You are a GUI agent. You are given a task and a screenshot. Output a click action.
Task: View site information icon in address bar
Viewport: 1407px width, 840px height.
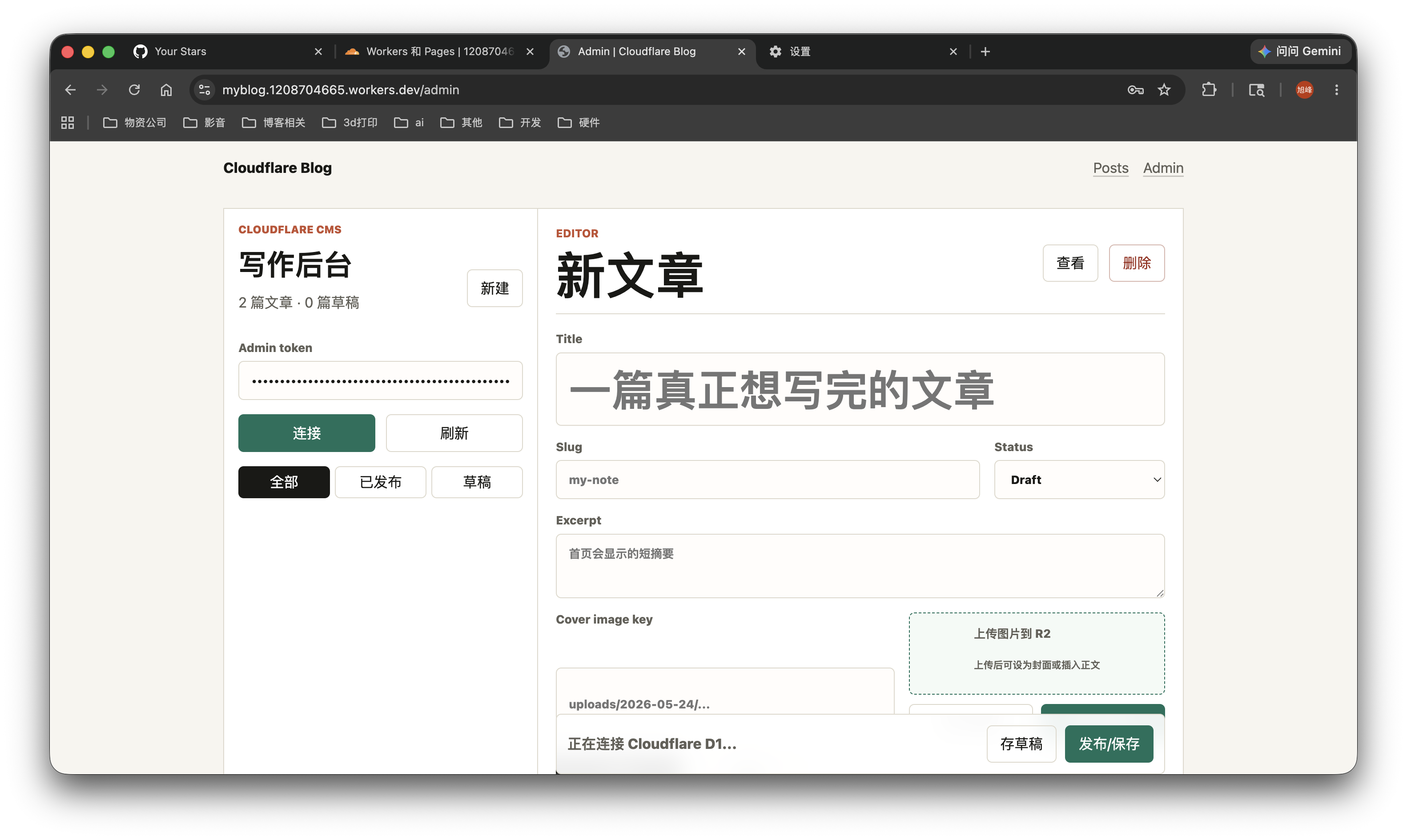click(205, 90)
